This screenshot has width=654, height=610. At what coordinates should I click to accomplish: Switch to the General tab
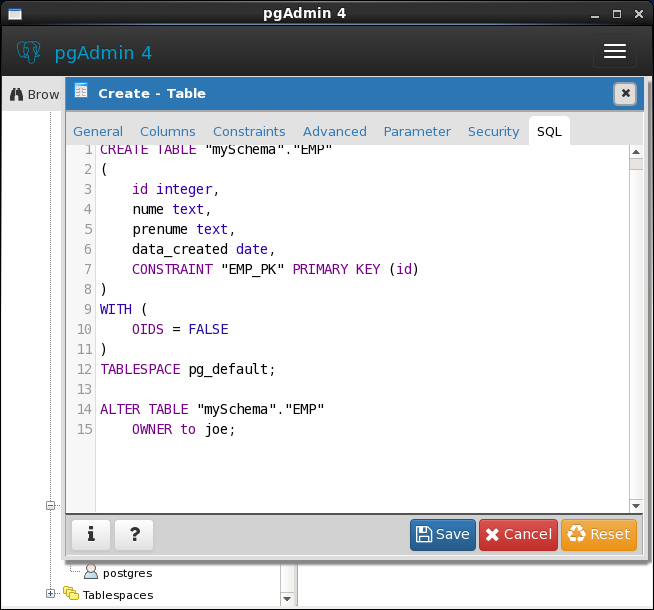pos(98,132)
